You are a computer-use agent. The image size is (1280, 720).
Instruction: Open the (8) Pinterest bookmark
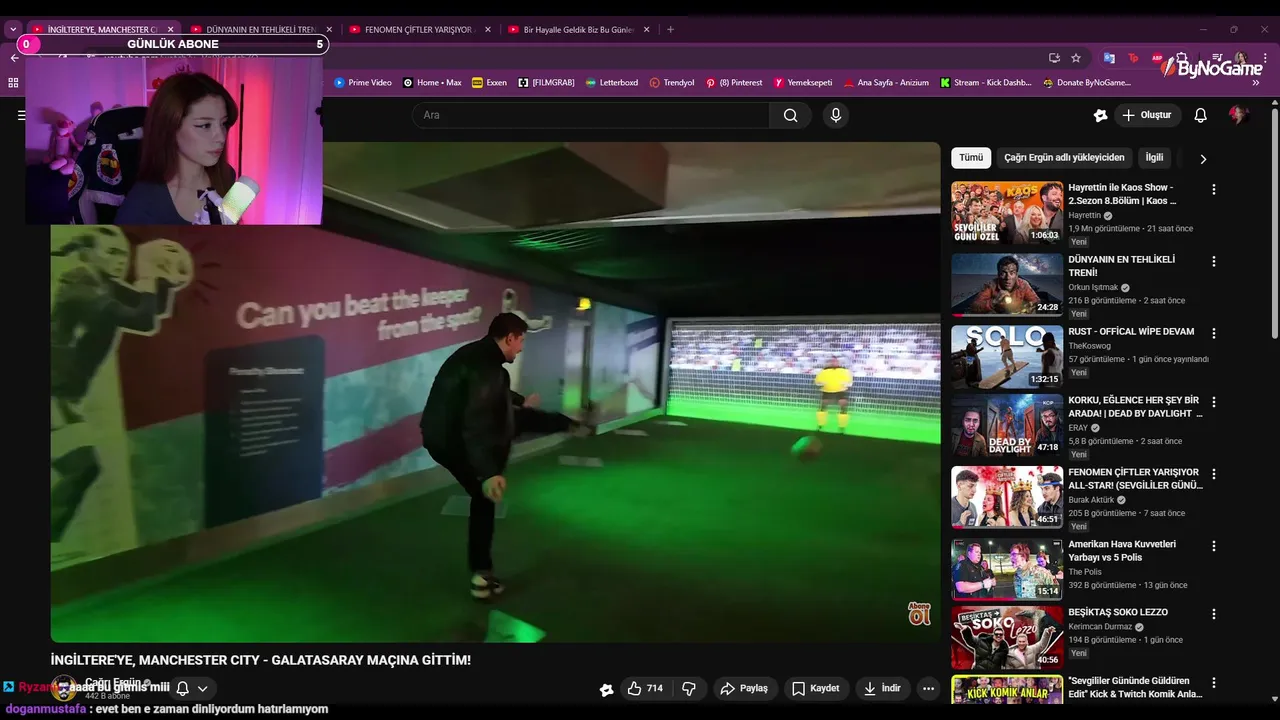[x=734, y=83]
